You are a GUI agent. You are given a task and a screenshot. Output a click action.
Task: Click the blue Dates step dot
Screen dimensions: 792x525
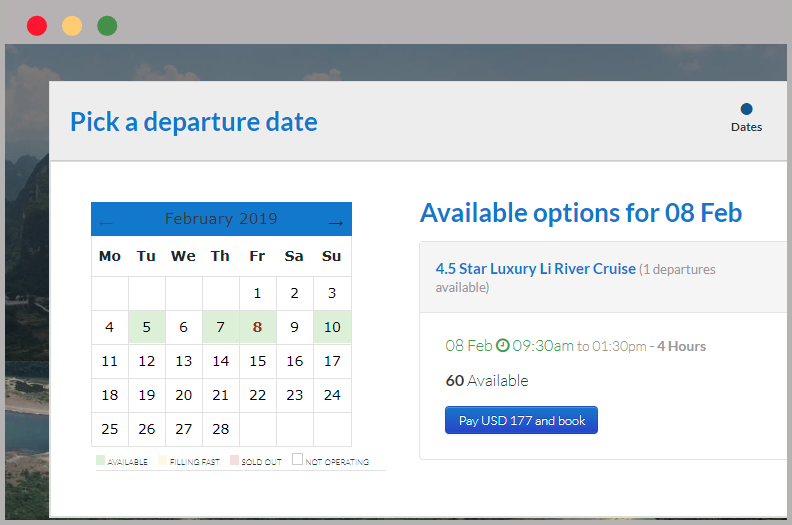747,109
